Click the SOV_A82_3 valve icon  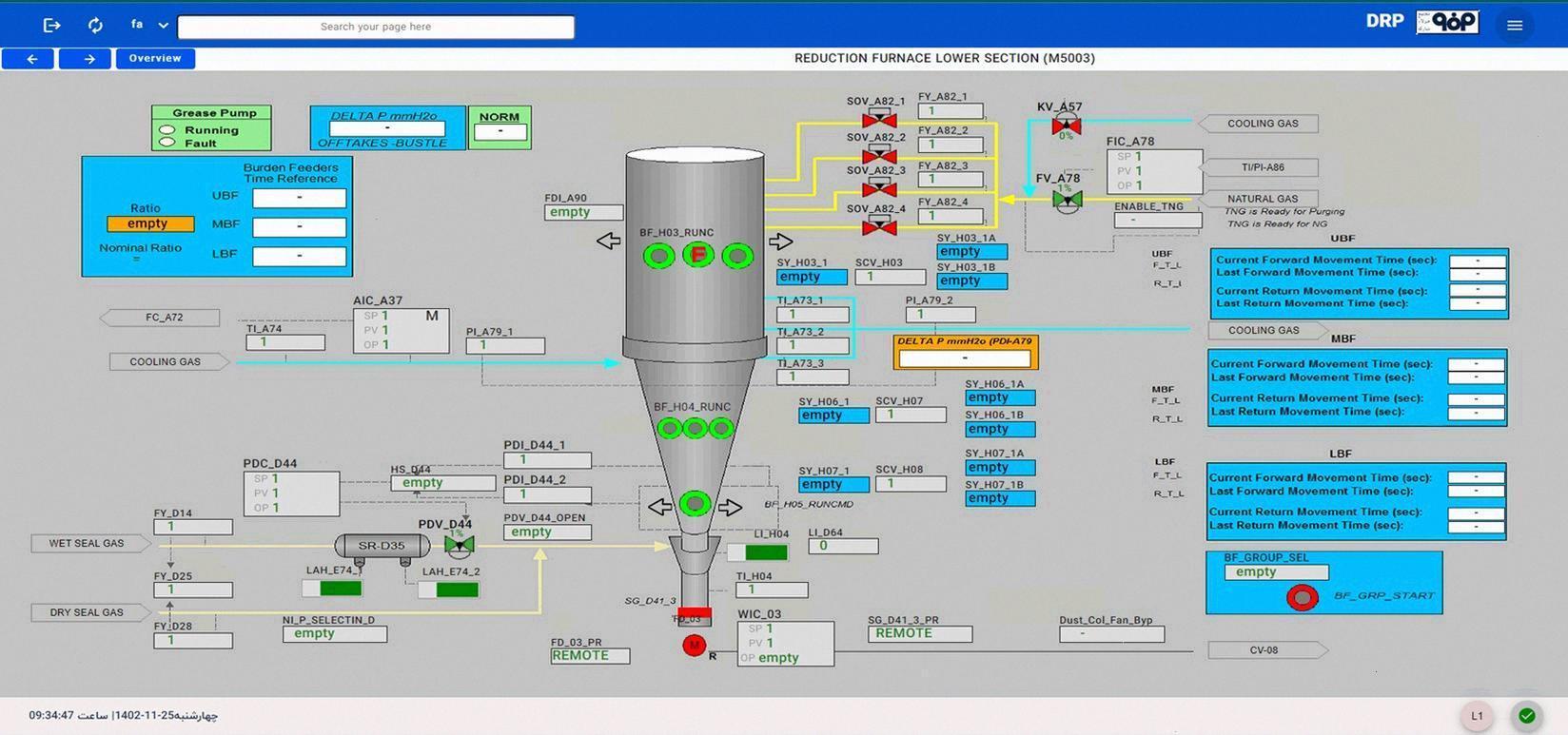879,188
